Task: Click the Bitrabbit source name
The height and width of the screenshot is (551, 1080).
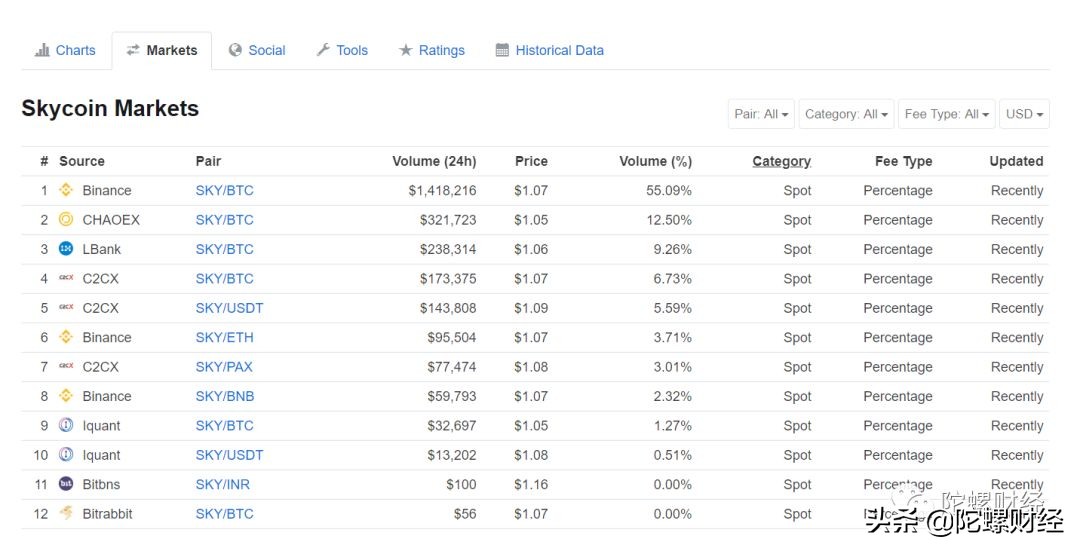Action: [x=107, y=514]
